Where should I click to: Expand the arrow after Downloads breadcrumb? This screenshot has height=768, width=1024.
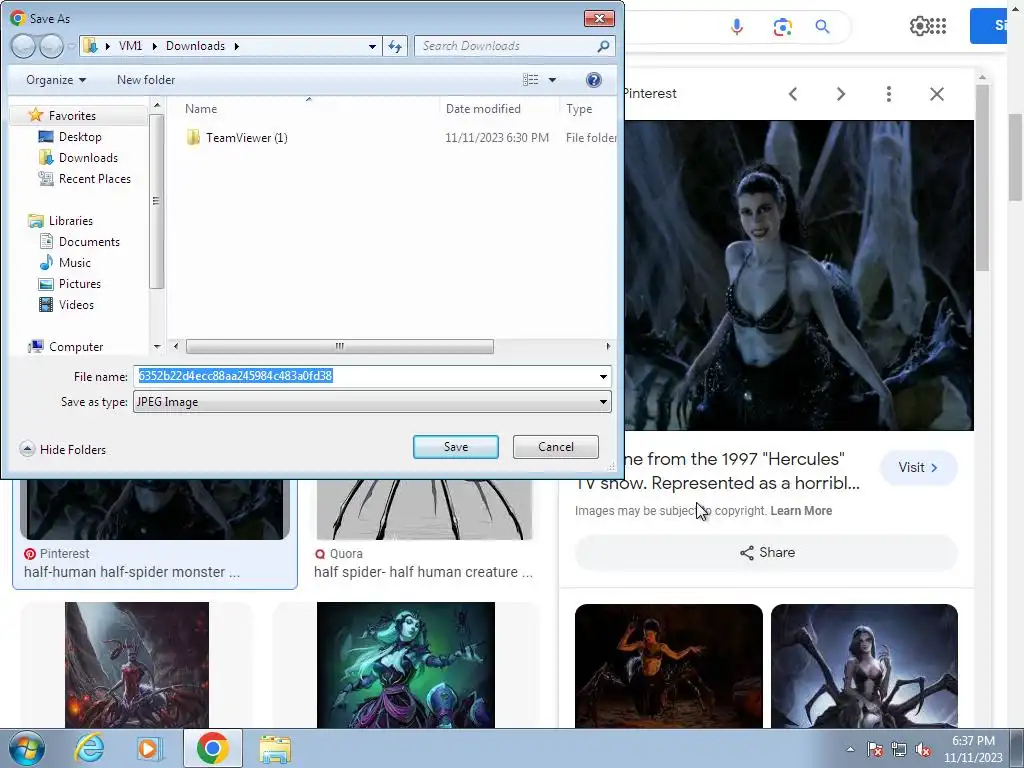tap(236, 46)
